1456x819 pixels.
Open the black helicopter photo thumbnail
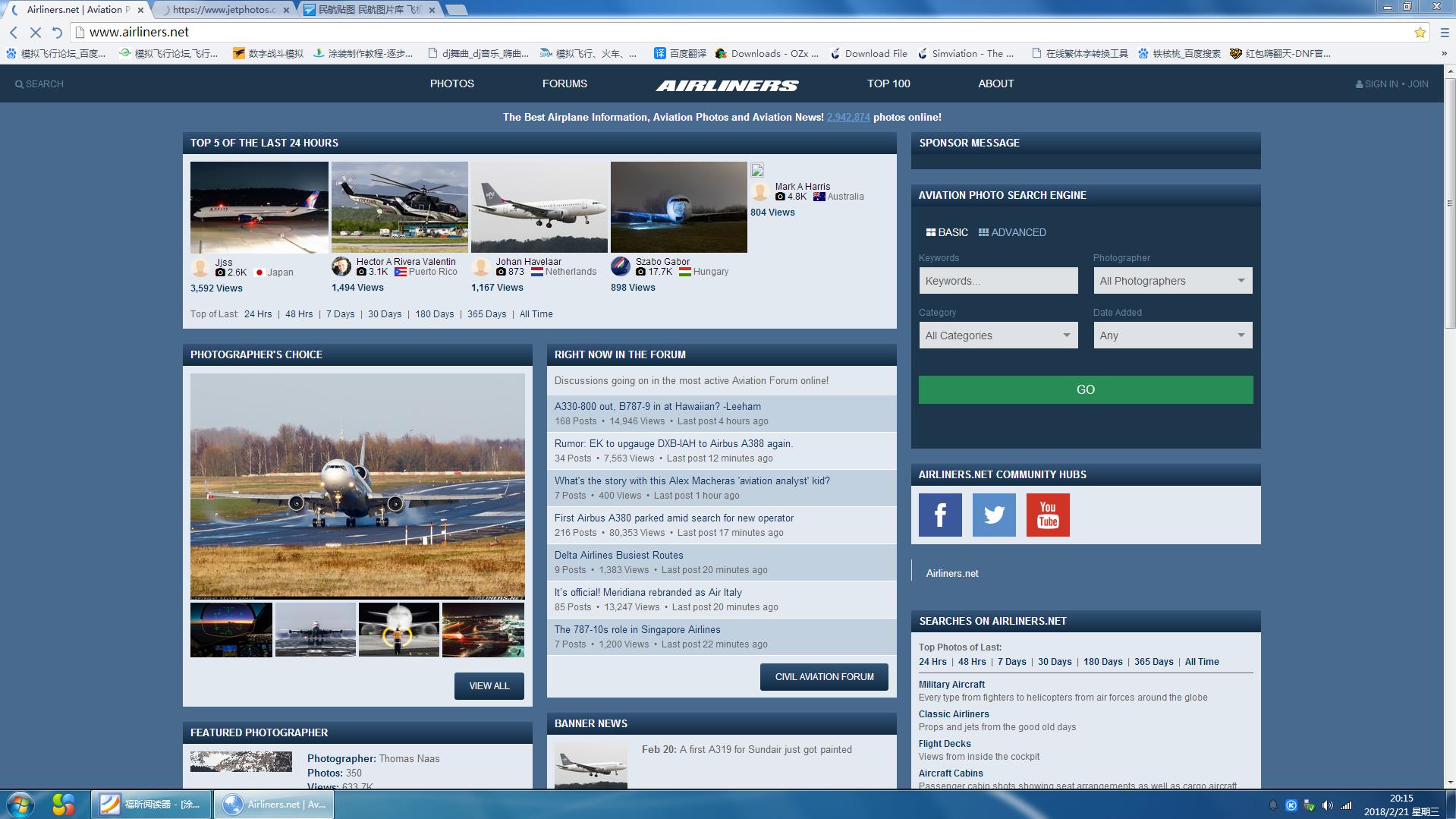pos(400,207)
